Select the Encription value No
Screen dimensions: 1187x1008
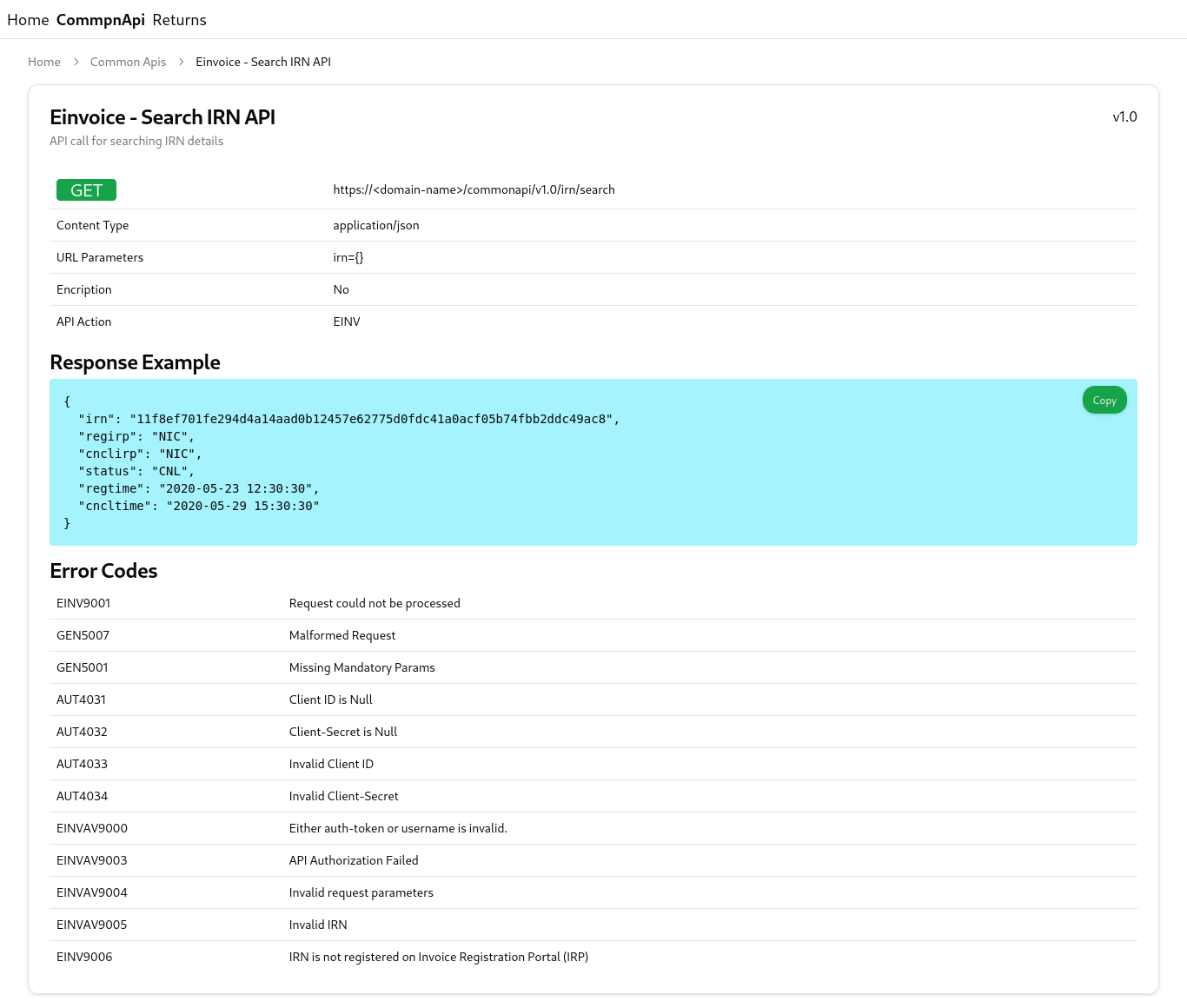341,289
